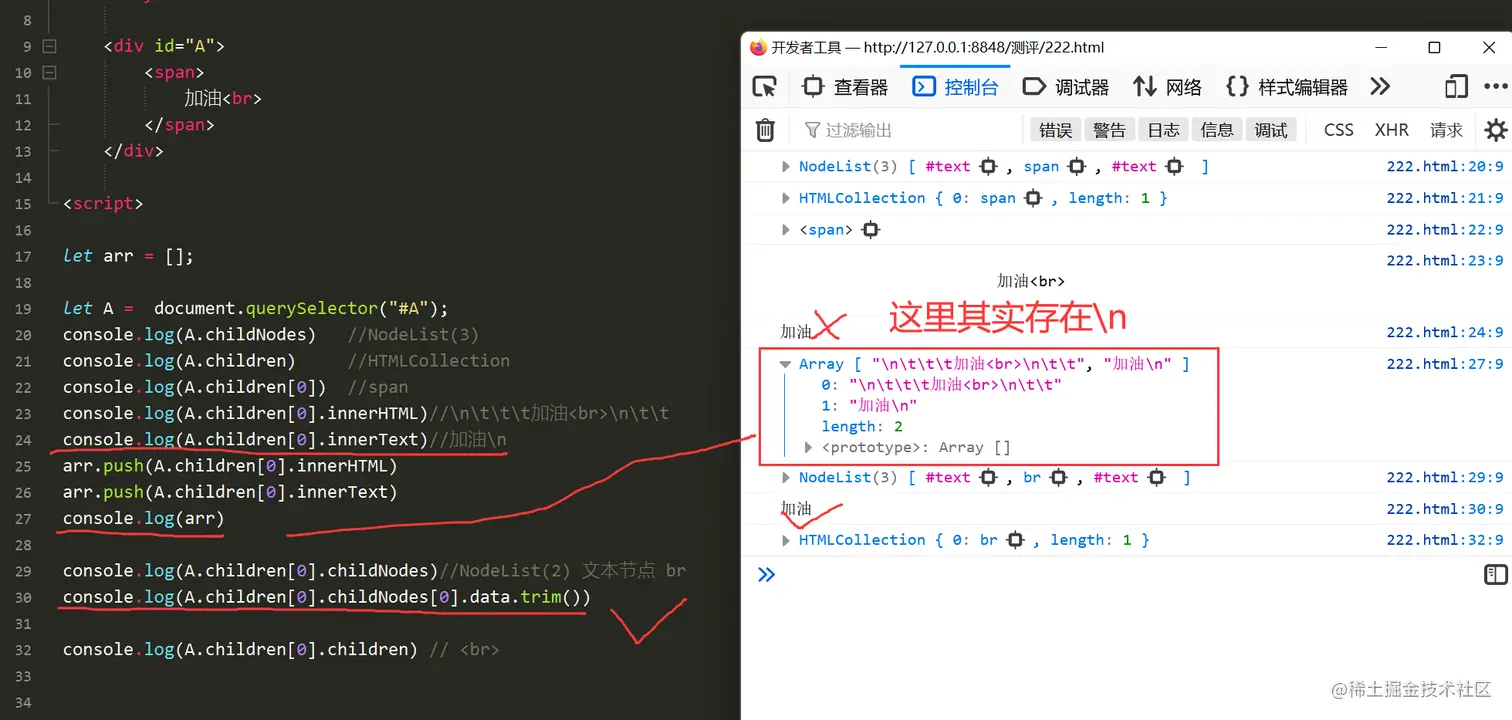The width and height of the screenshot is (1512, 720).
Task: Highlight span node in NodeList 20:9 row
Action: [x=1077, y=167]
